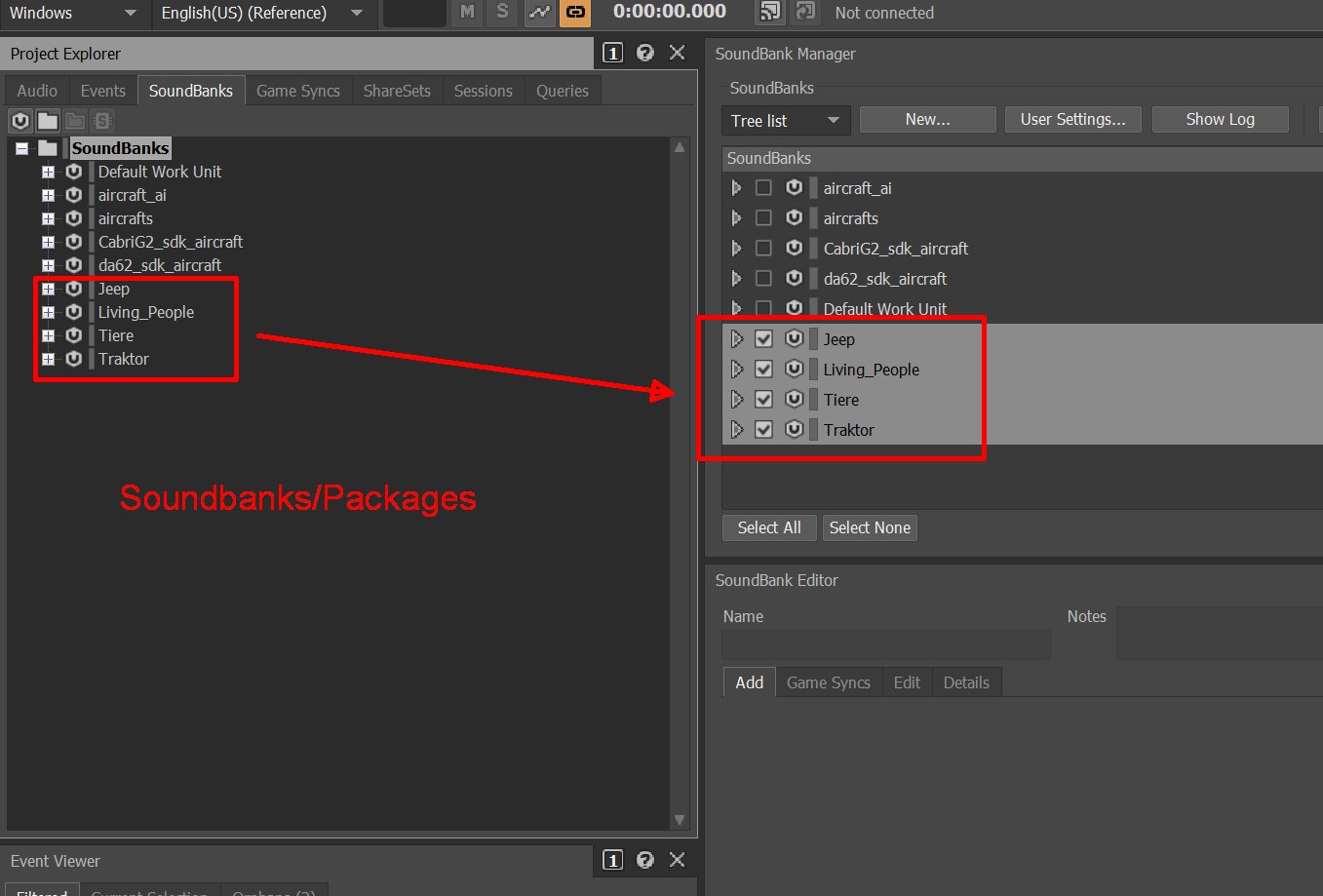Click the SoundBanks root folder icon
Image resolution: width=1323 pixels, height=896 pixels.
(48, 149)
